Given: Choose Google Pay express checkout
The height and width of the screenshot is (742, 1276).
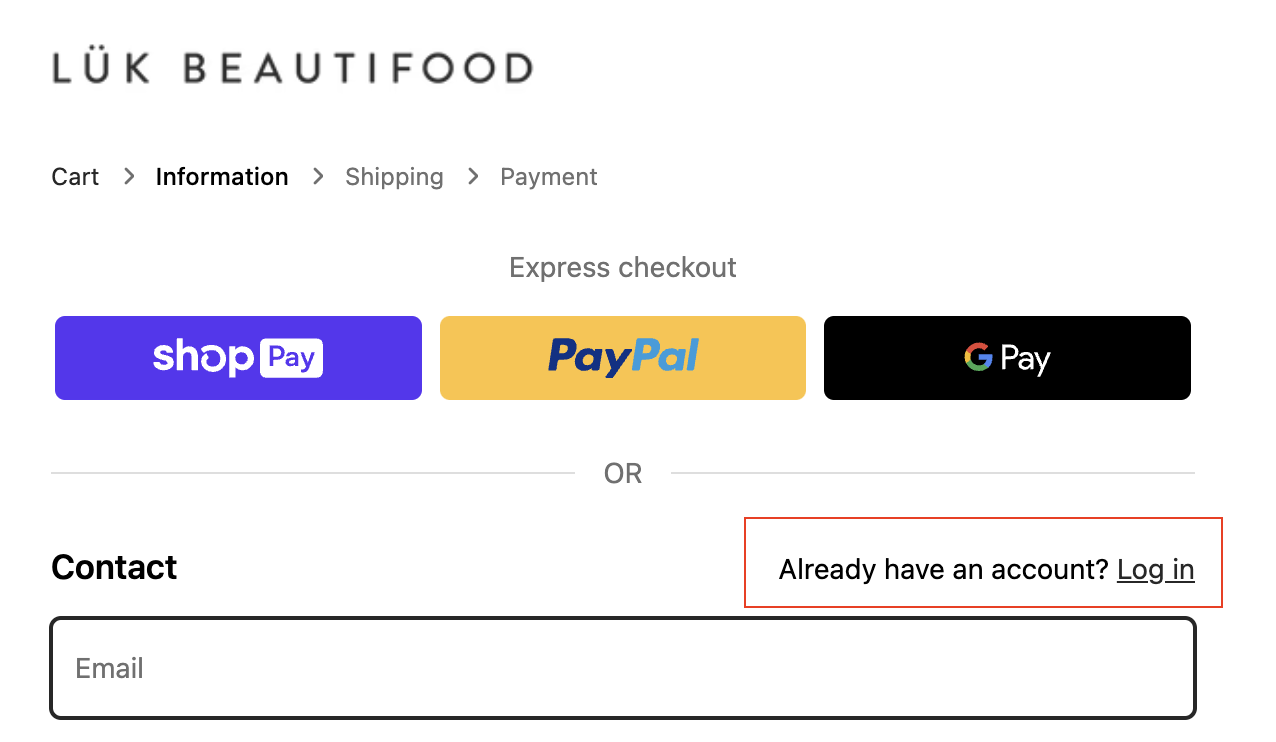Looking at the screenshot, I should (x=1007, y=358).
